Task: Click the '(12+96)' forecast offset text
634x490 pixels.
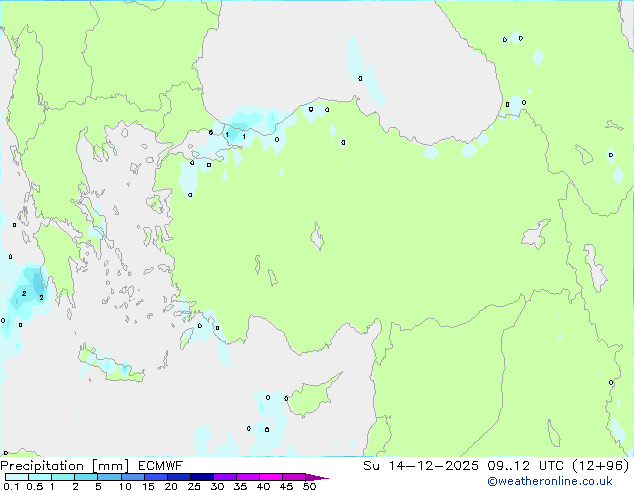Action: 601,466
